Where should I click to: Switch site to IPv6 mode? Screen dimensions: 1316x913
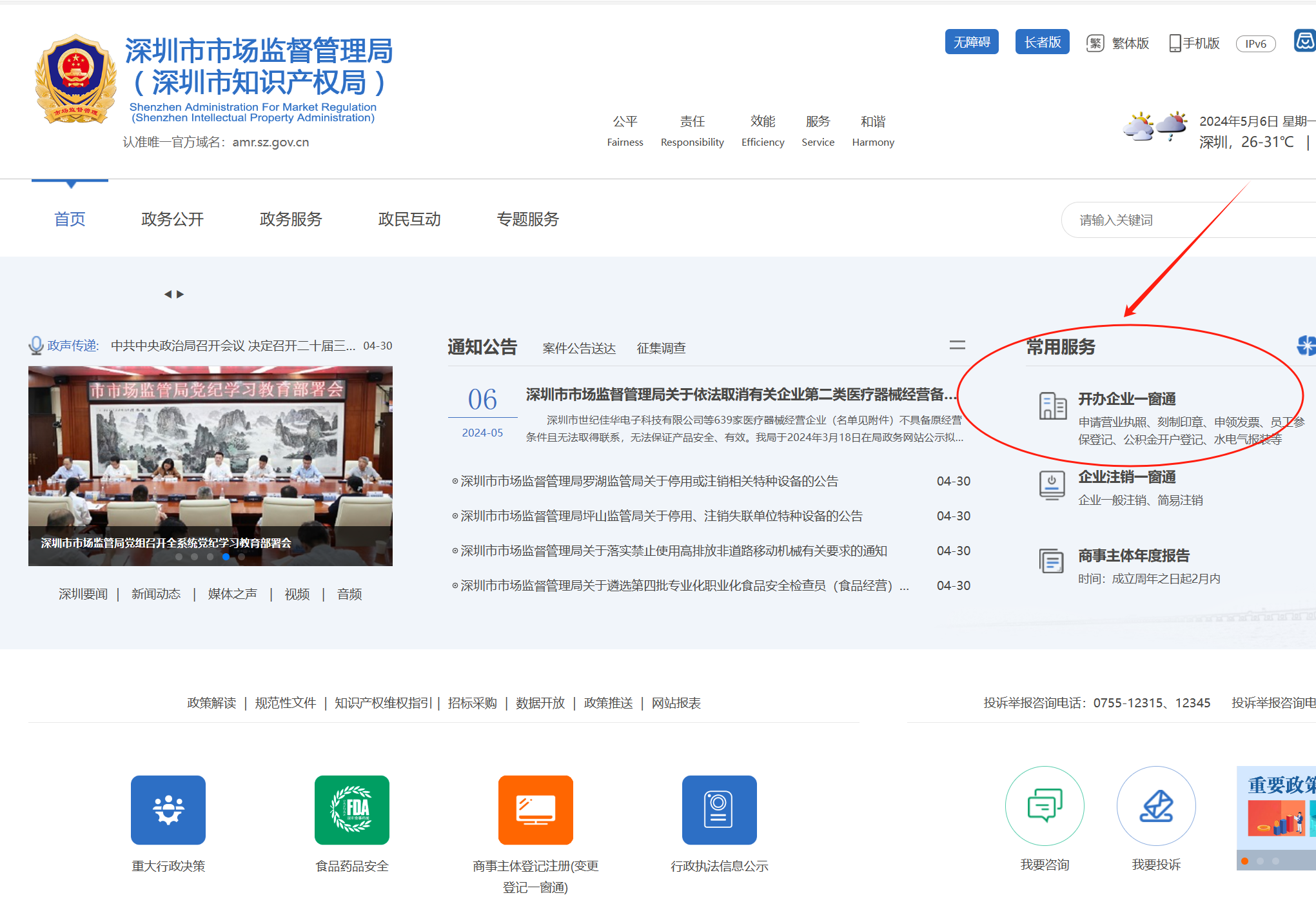click(1255, 44)
